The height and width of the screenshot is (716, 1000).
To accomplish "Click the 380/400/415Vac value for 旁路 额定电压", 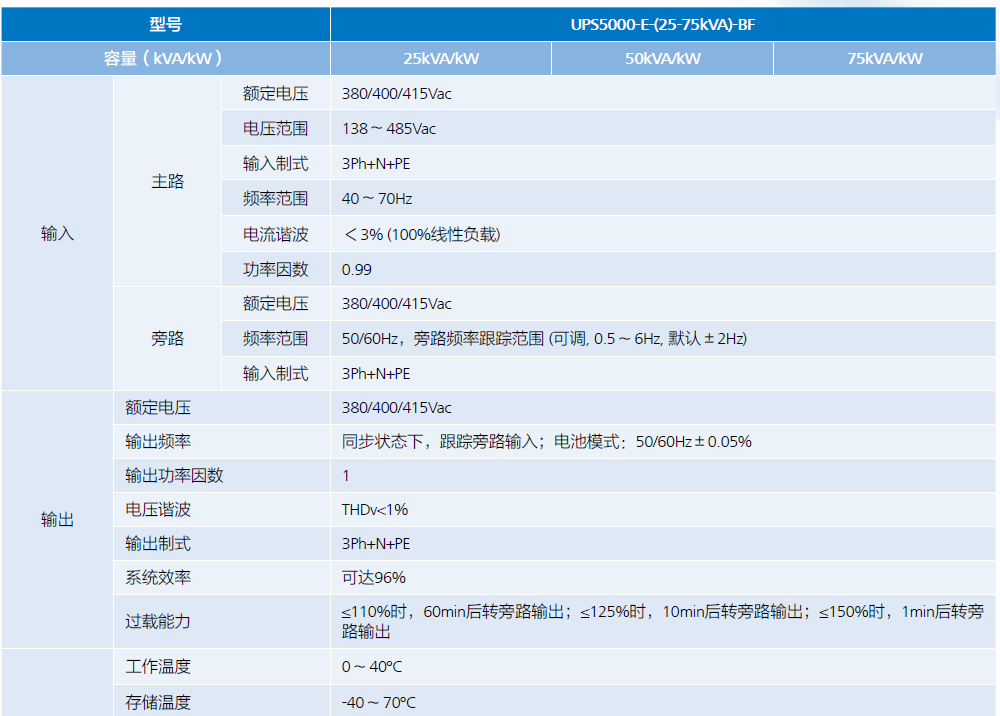I will (397, 303).
